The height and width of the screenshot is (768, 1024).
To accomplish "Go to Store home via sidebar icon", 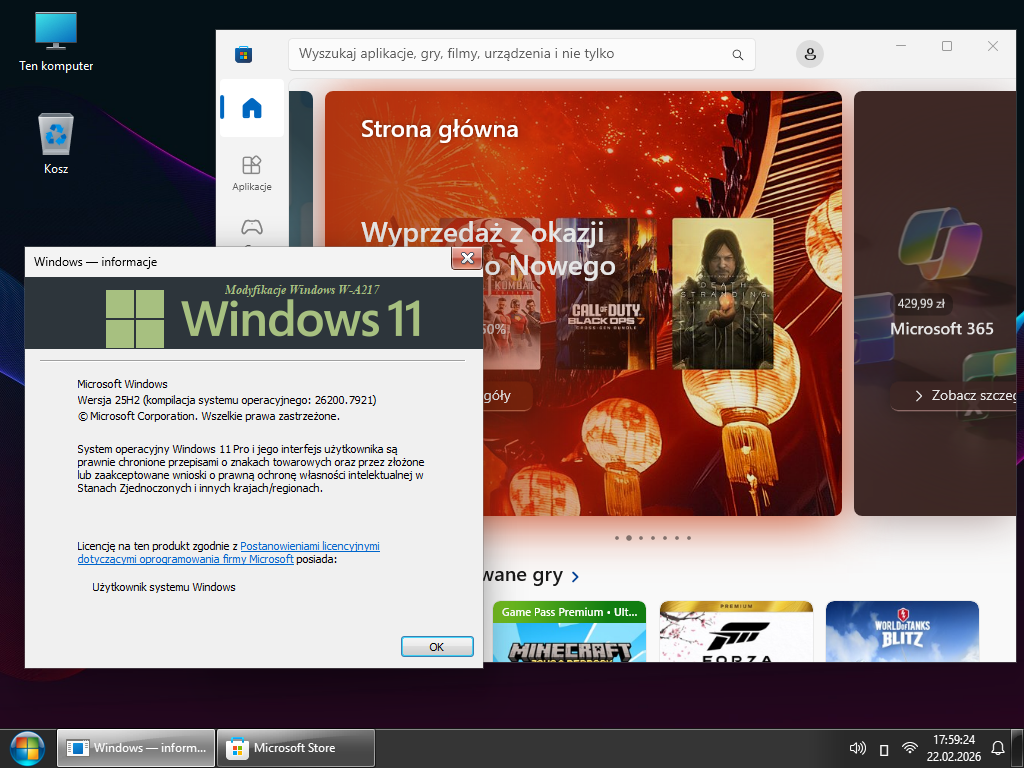I will coord(252,108).
